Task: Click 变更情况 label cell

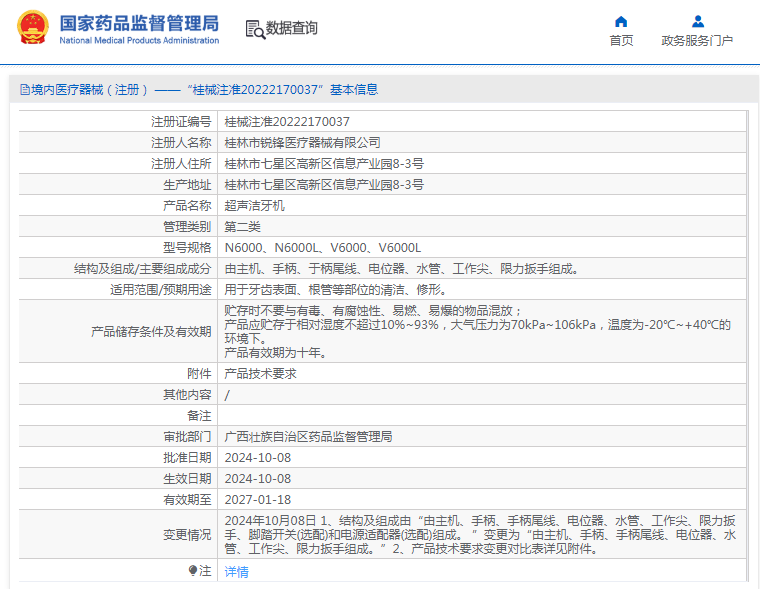Action: click(x=187, y=535)
